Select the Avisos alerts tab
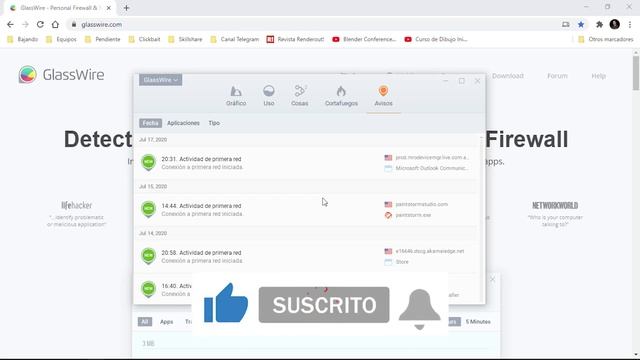Image resolution: width=640 pixels, height=360 pixels. (x=383, y=96)
